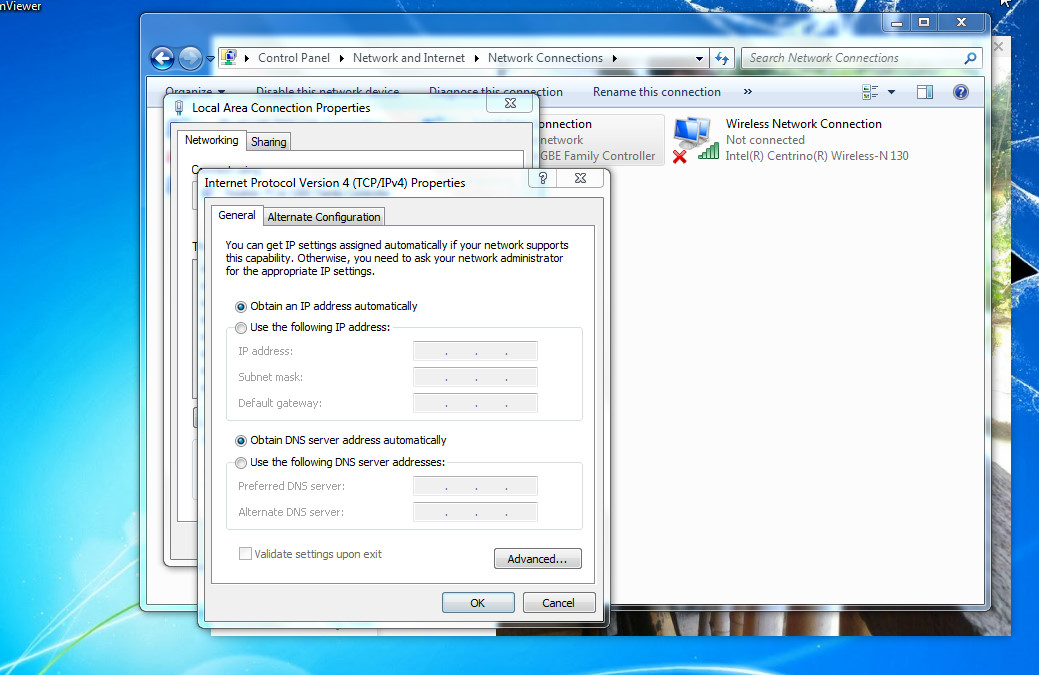The height and width of the screenshot is (675, 1039).
Task: Expand the toolbar overflow chevron
Action: click(747, 91)
